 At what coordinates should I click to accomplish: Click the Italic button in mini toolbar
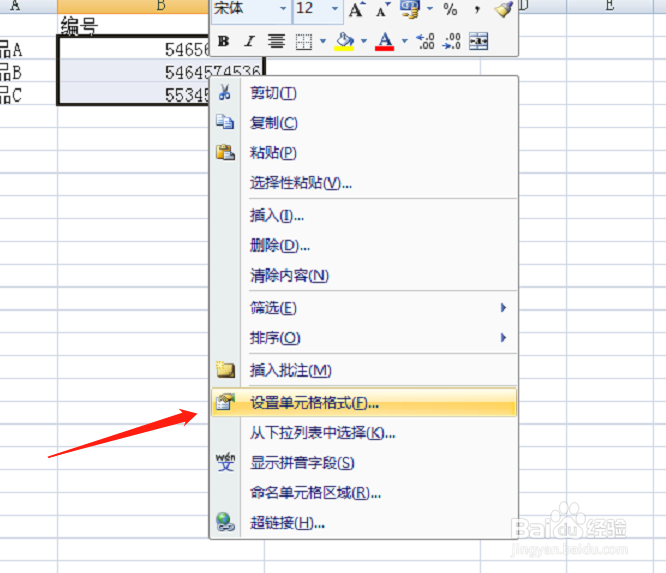coord(249,41)
